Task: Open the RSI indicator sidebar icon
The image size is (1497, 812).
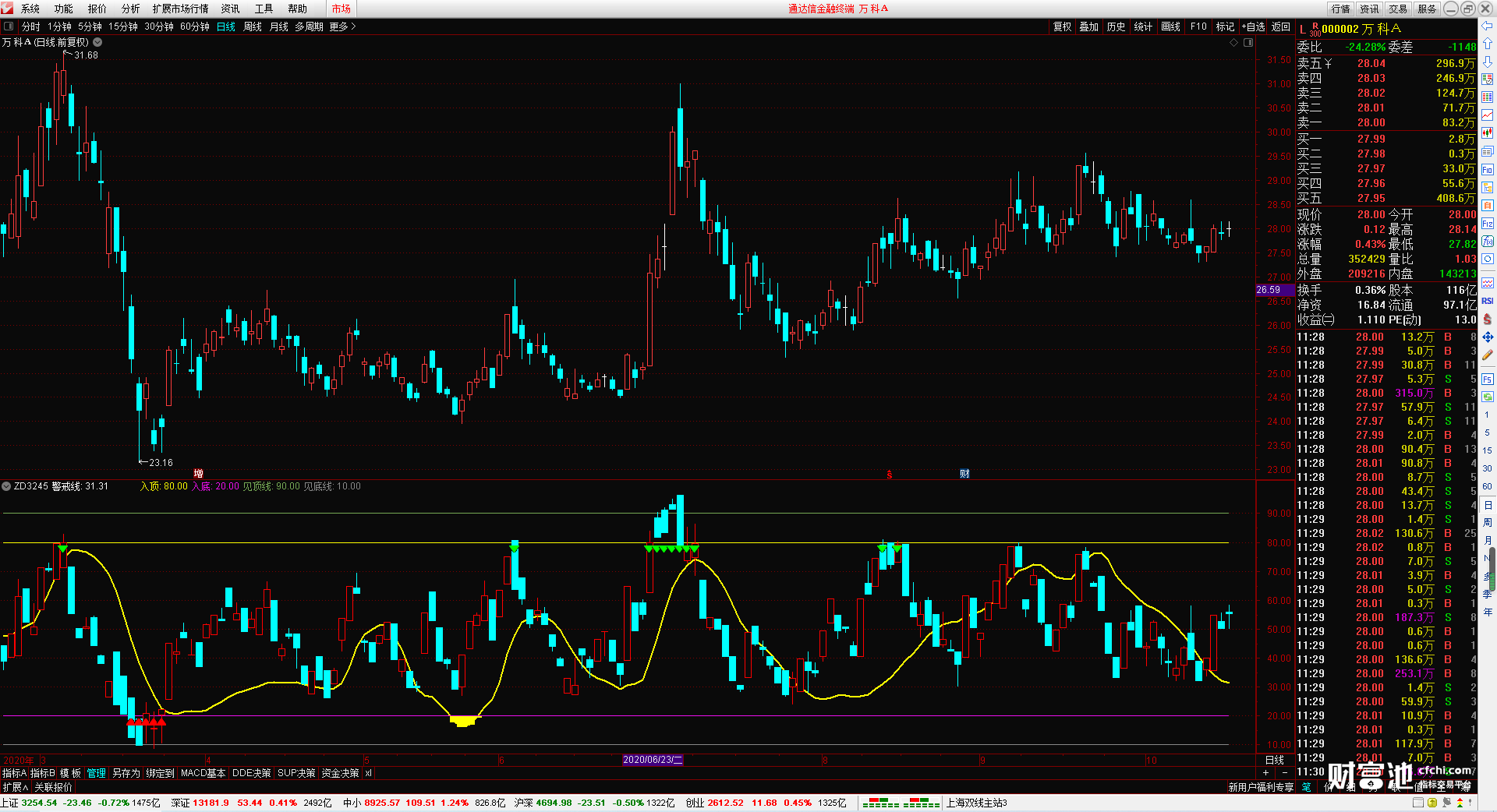Action: 1488,301
